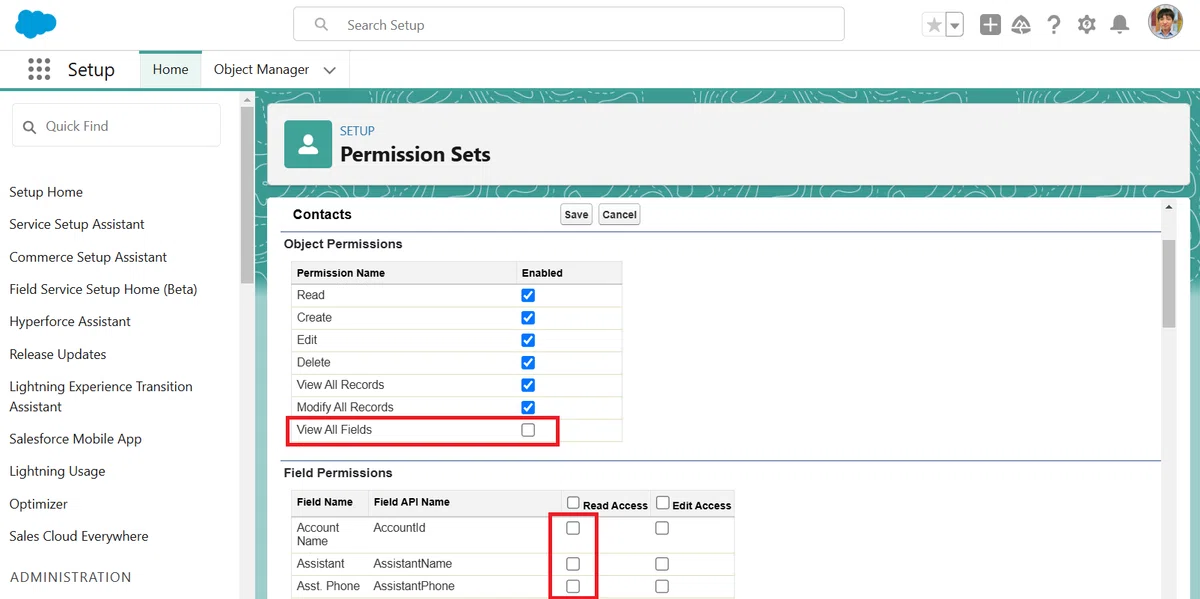The height and width of the screenshot is (599, 1200).
Task: Enable Edit Access for Asst. Phone
Action: click(x=662, y=586)
